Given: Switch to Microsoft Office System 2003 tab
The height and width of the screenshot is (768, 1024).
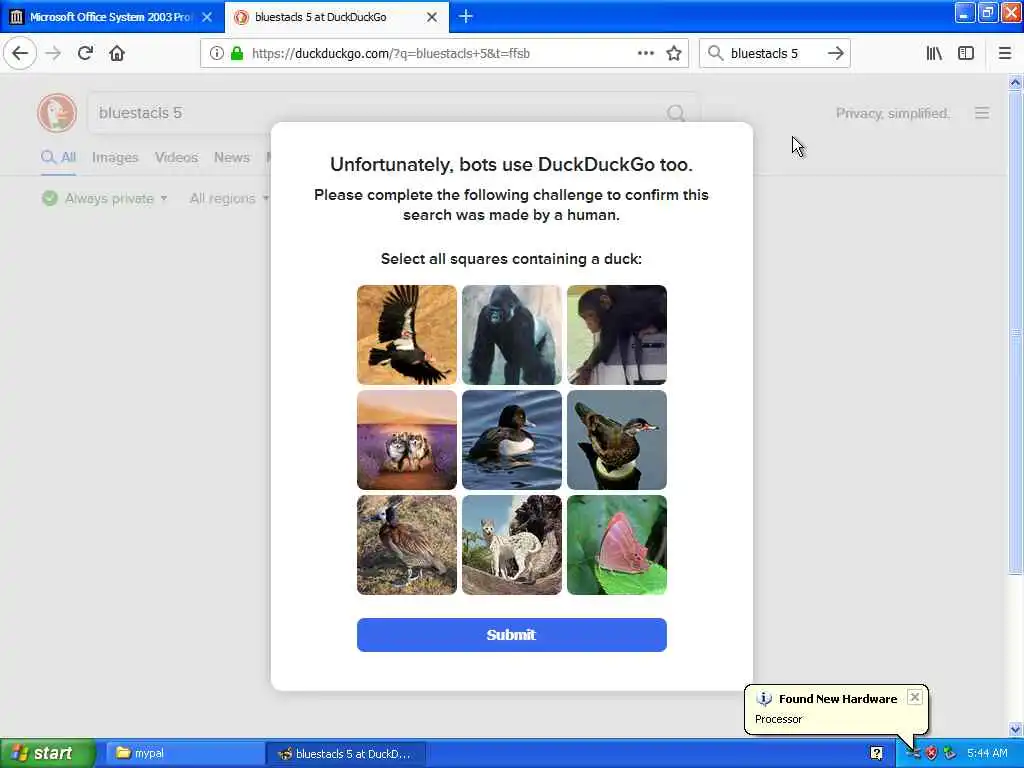Looking at the screenshot, I should (112, 17).
